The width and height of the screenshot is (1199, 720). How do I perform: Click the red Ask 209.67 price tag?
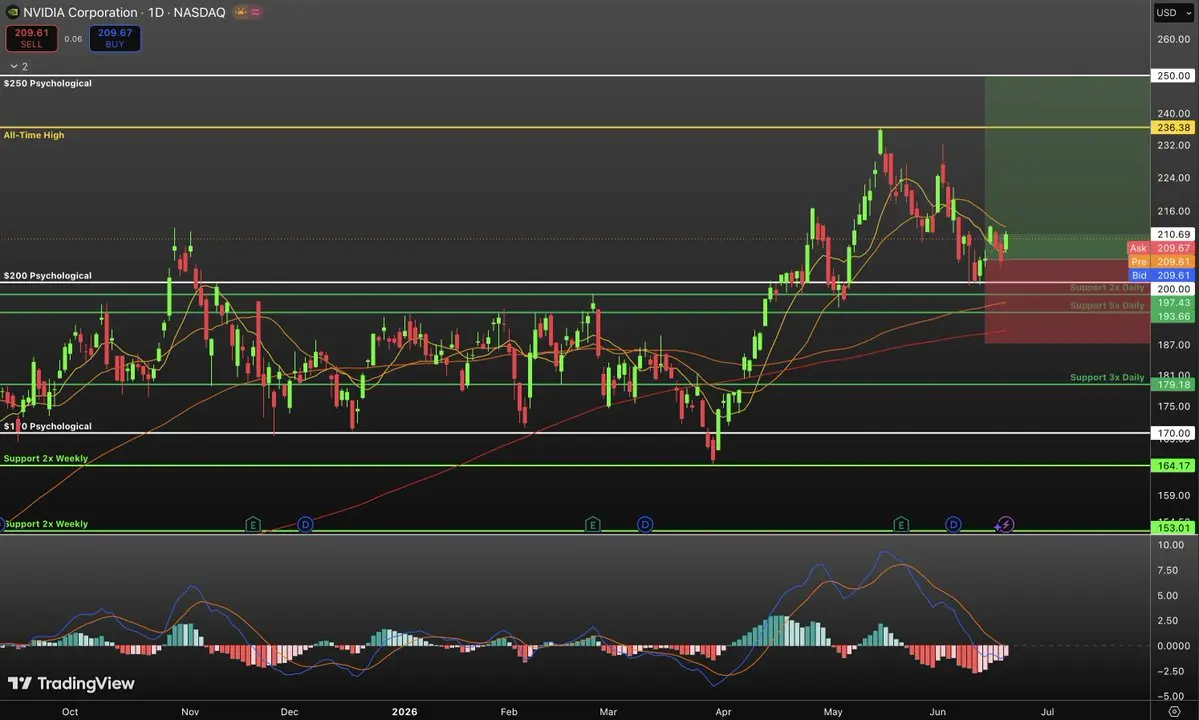click(x=1161, y=248)
